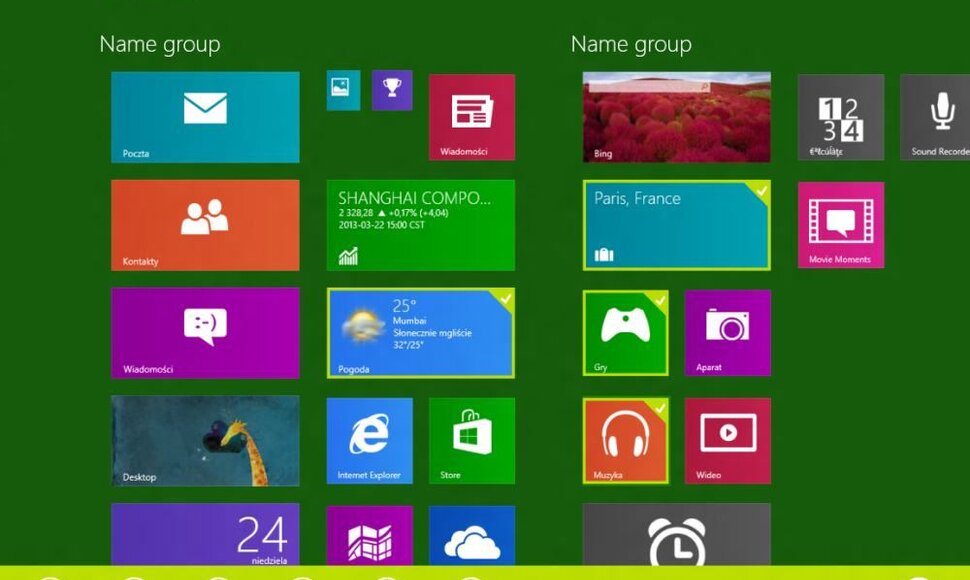Screen dimensions: 970x580
Task: Open the calculator tile with digits 1234
Action: [841, 117]
